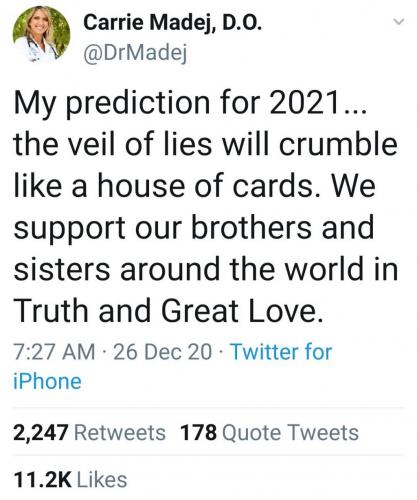
Task: Click the word iPhone in source label
Action: (x=47, y=381)
